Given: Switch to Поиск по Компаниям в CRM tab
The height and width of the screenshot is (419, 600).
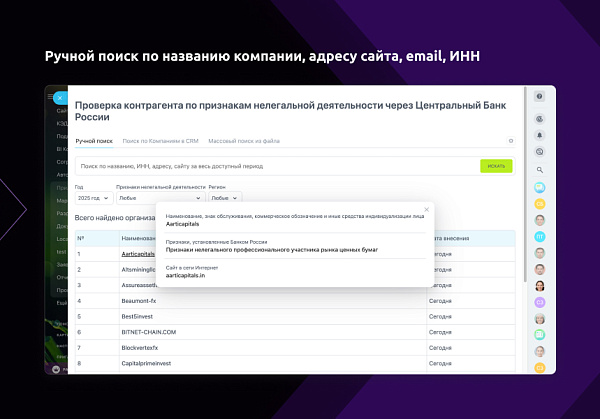Looking at the screenshot, I should [160, 141].
